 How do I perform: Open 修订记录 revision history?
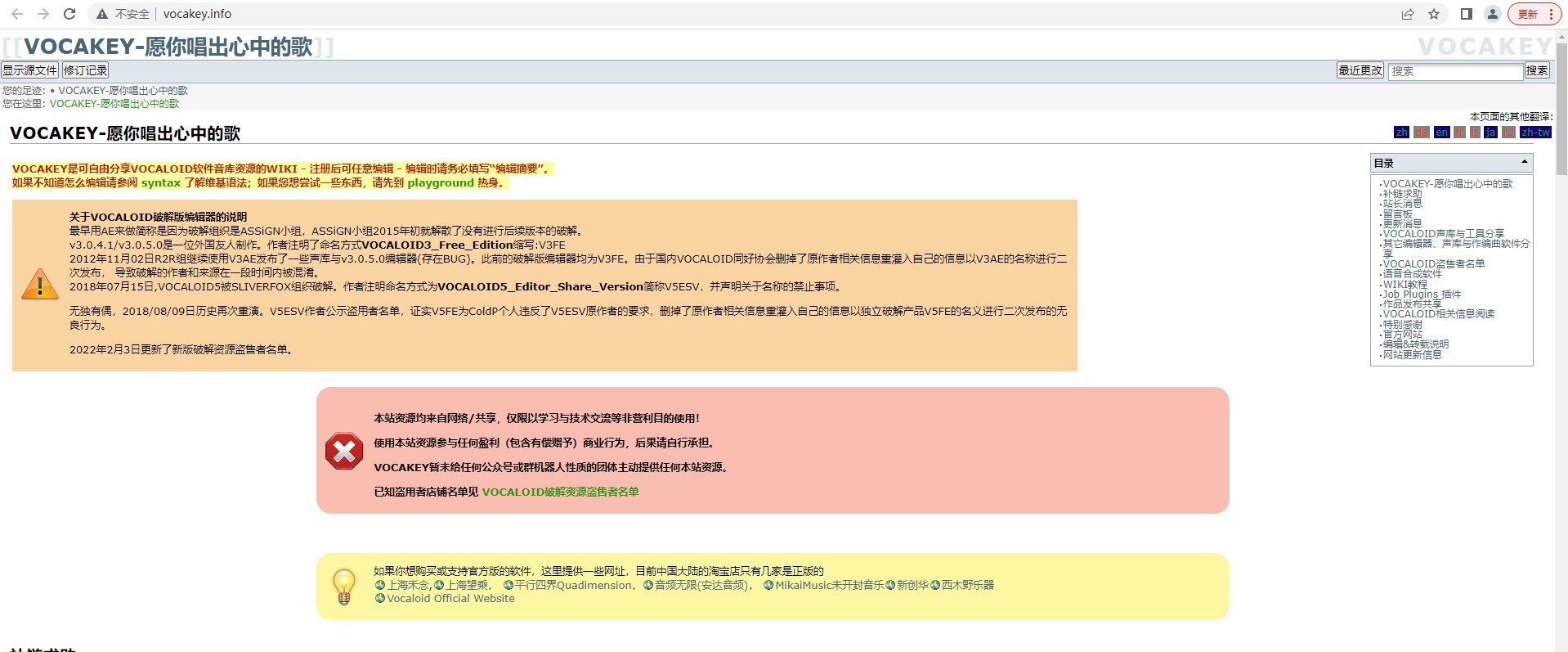pos(85,70)
